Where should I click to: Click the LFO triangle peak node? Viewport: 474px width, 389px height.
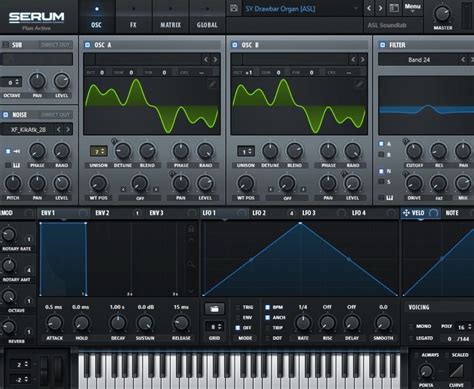tap(300, 223)
